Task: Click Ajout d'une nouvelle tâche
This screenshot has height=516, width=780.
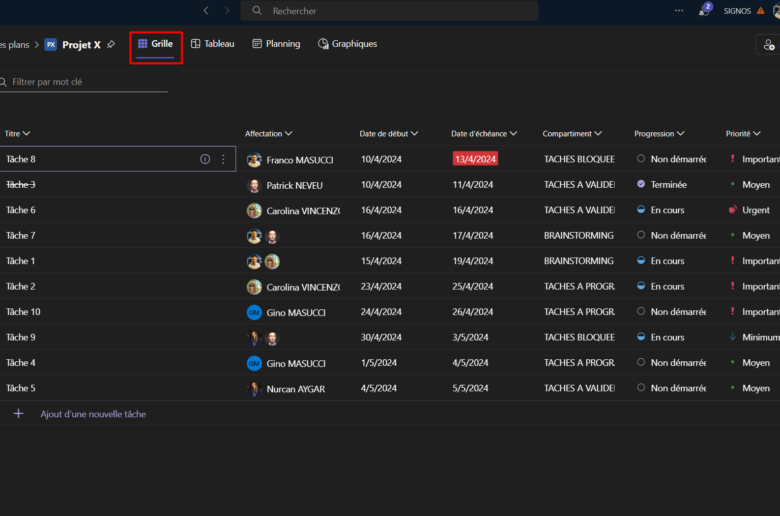Action: tap(93, 414)
